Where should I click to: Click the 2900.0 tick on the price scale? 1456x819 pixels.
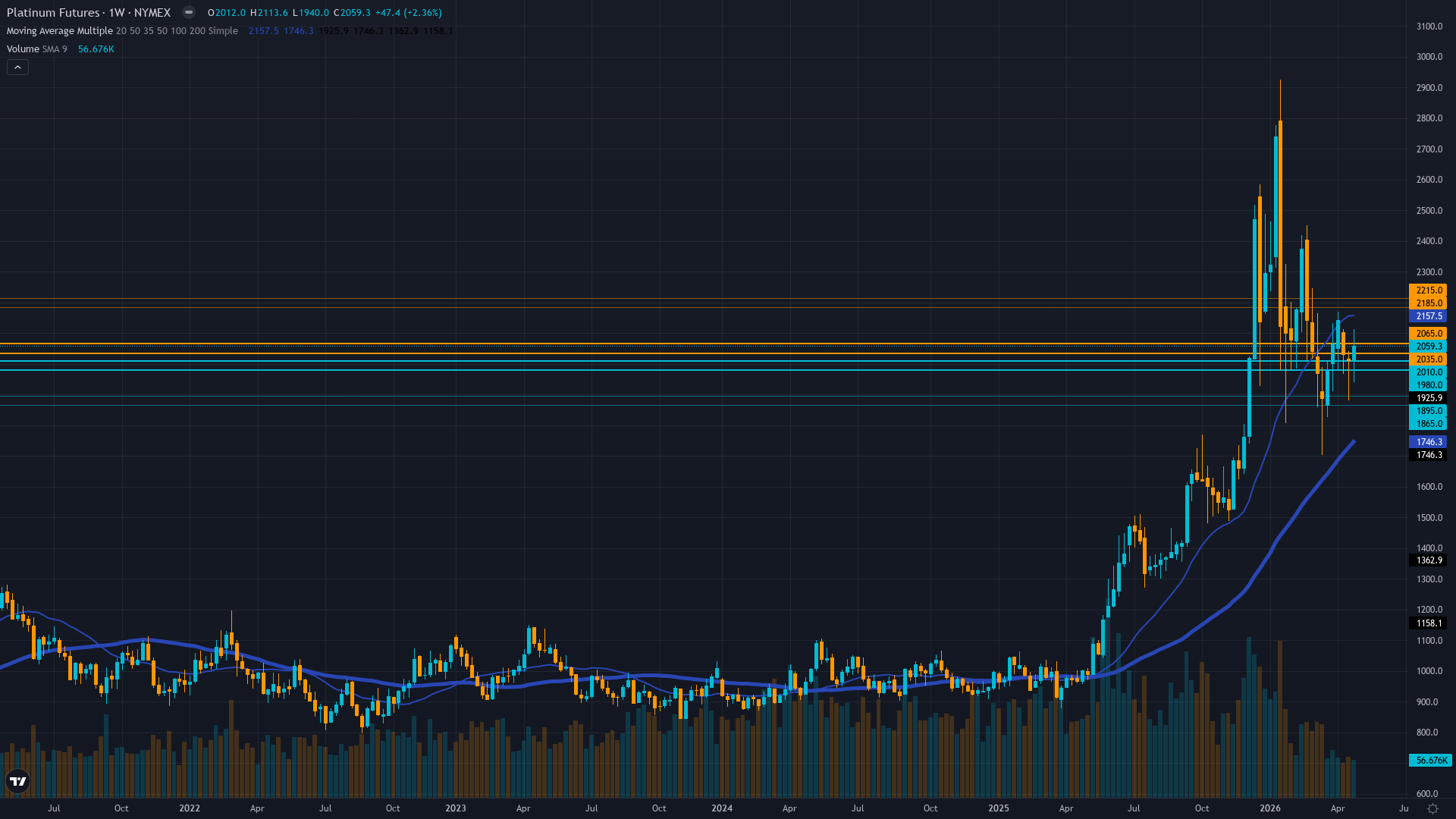1429,88
